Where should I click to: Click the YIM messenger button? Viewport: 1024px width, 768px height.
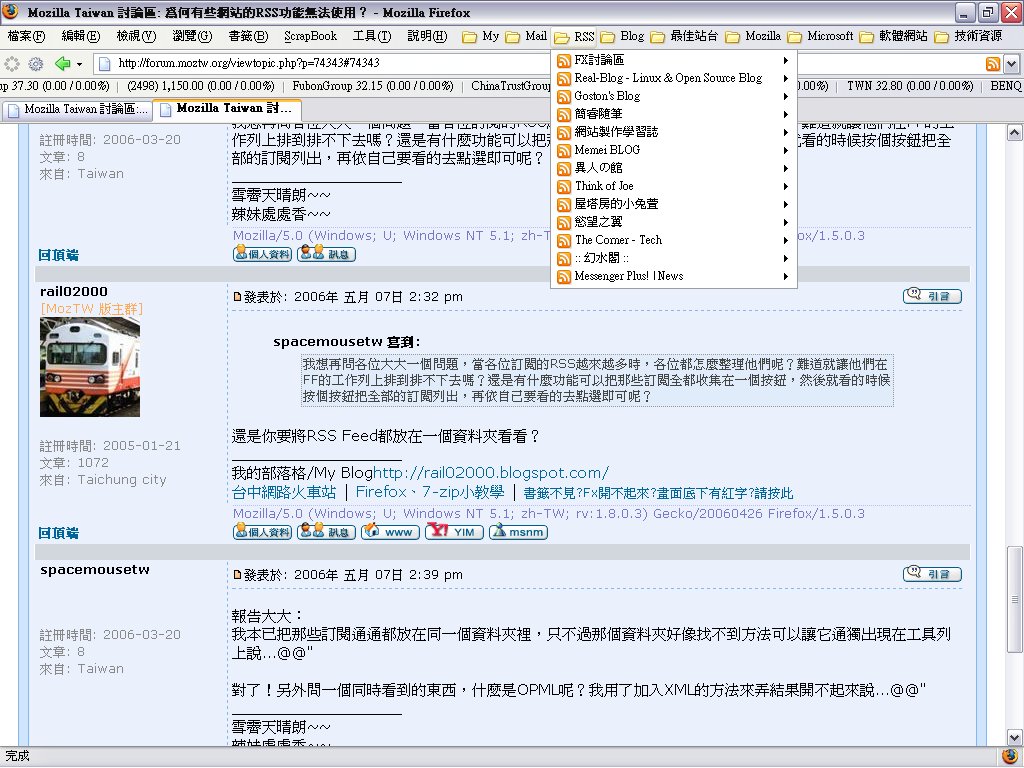453,532
